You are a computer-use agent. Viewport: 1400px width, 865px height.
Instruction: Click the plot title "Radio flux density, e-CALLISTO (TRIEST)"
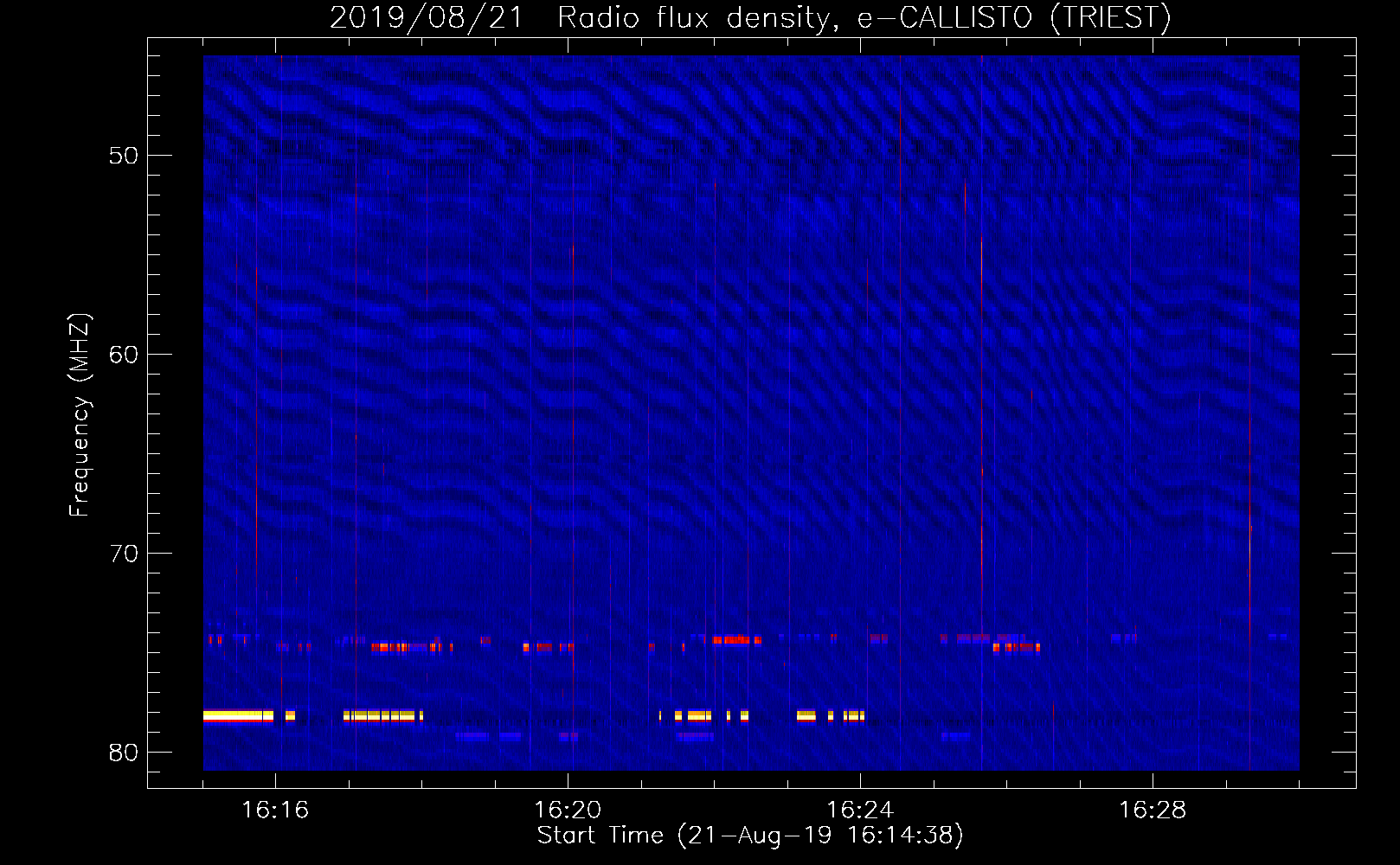click(x=864, y=18)
